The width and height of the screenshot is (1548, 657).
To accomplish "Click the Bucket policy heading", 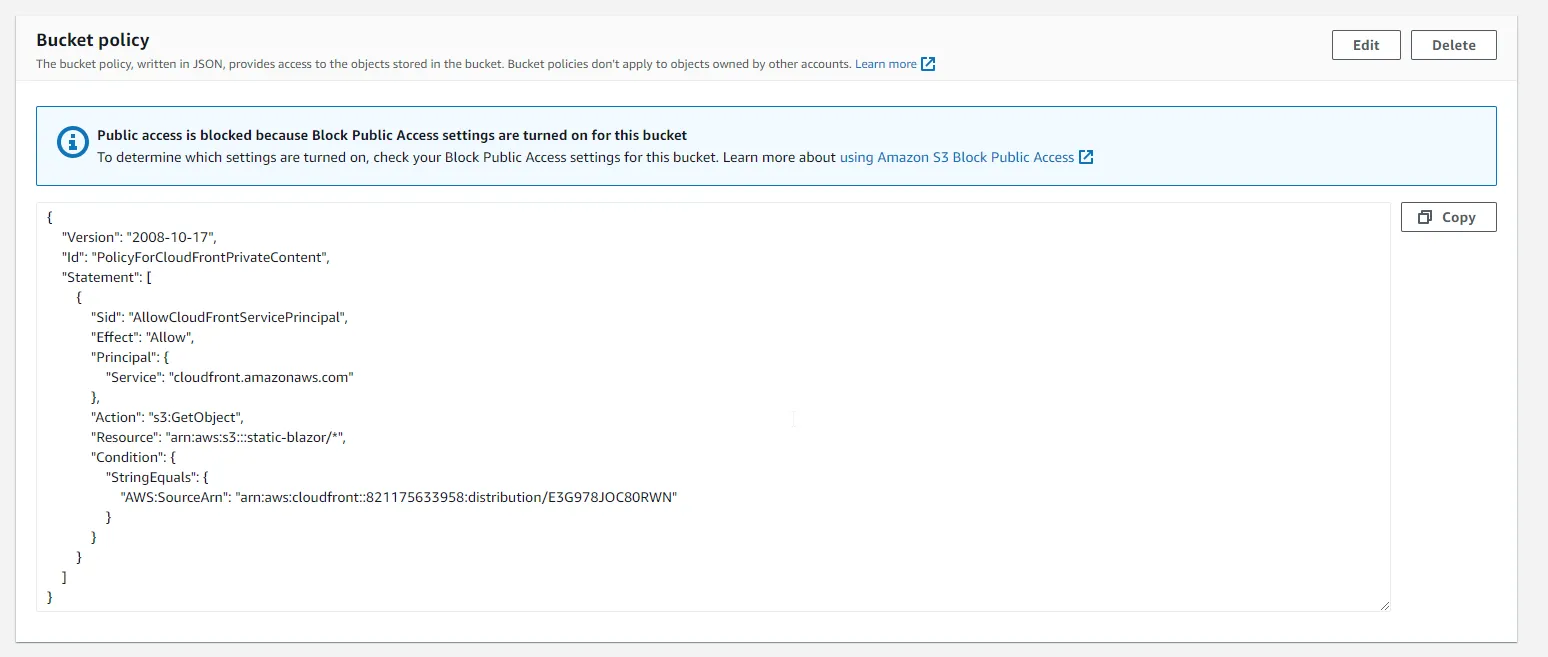I will (92, 40).
